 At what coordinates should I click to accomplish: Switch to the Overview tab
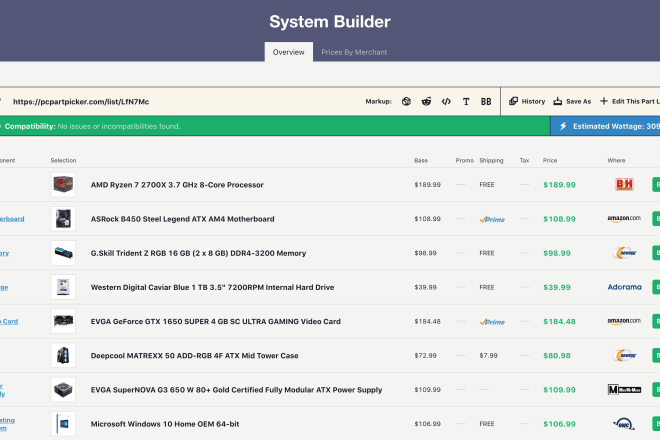point(289,52)
